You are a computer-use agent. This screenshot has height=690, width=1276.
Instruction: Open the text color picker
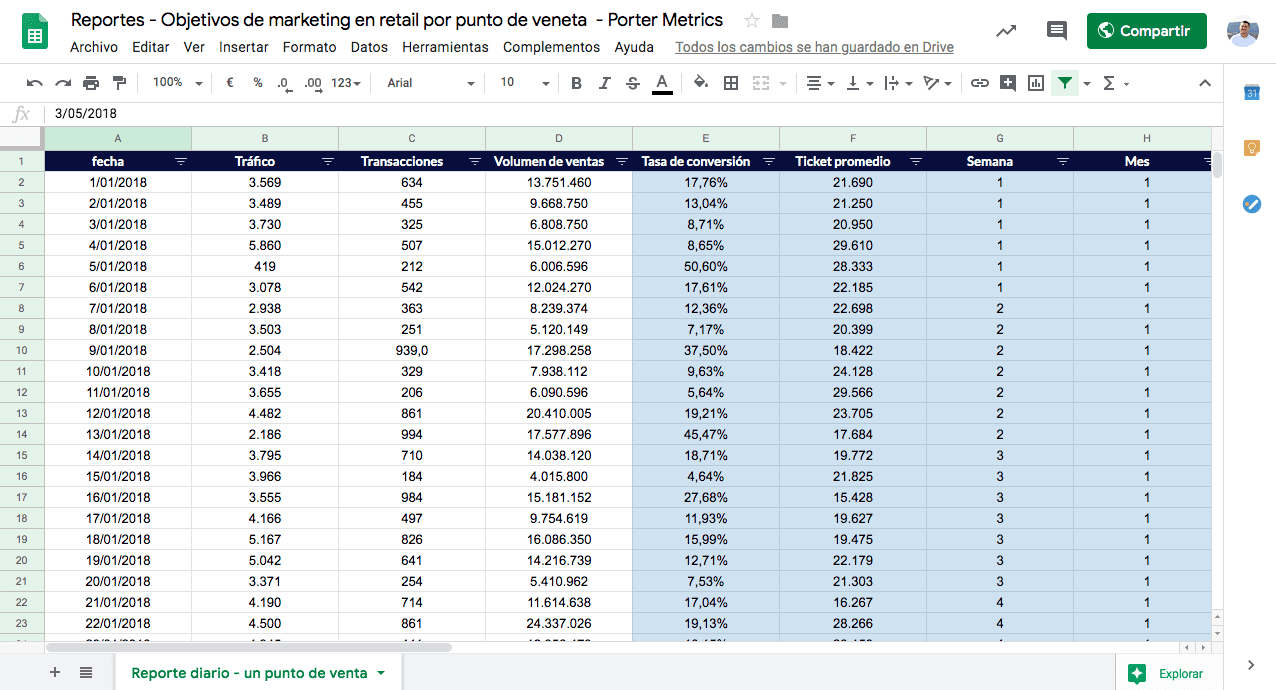[661, 83]
